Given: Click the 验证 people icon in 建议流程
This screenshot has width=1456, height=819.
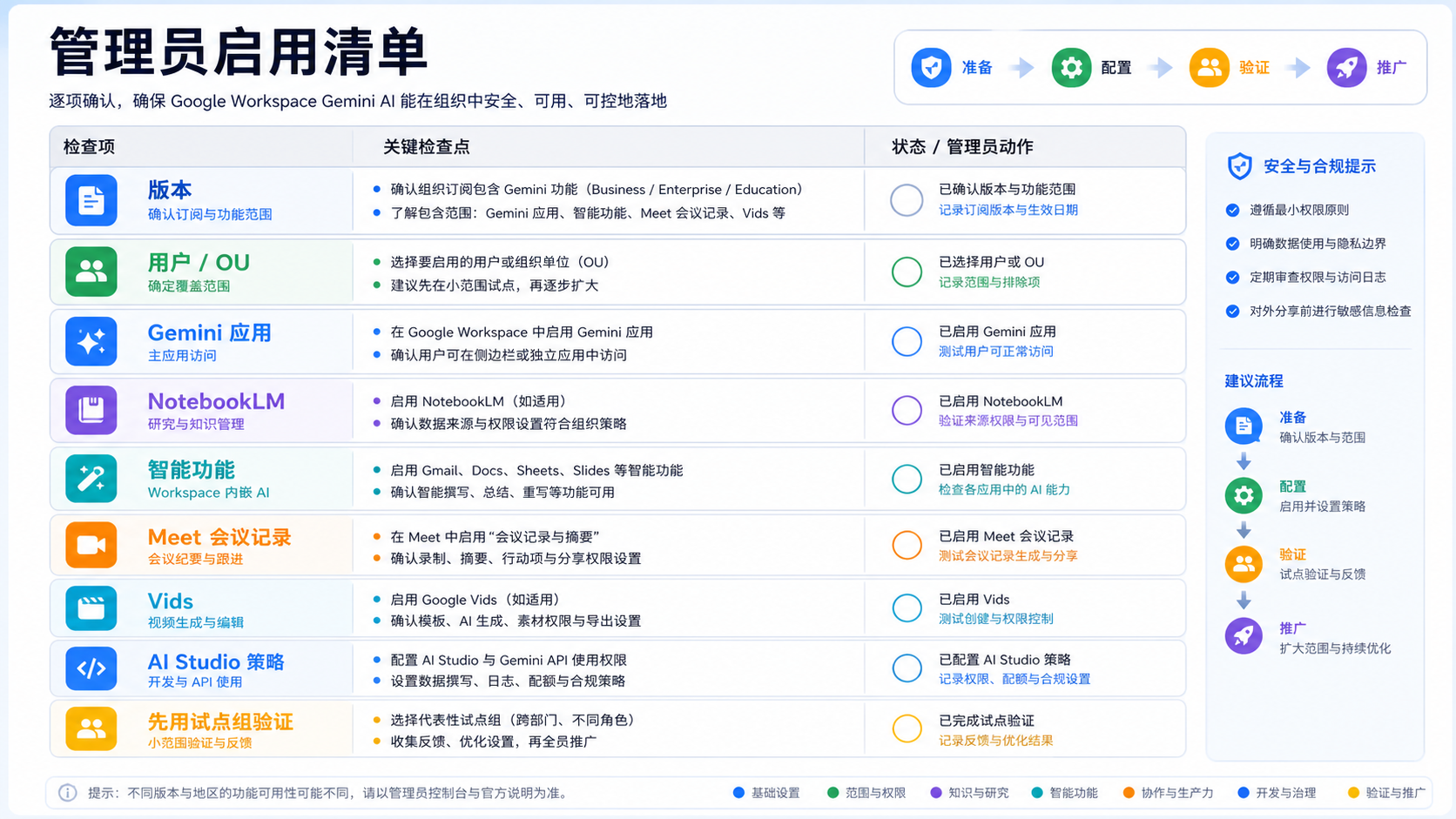Looking at the screenshot, I should point(1244,564).
